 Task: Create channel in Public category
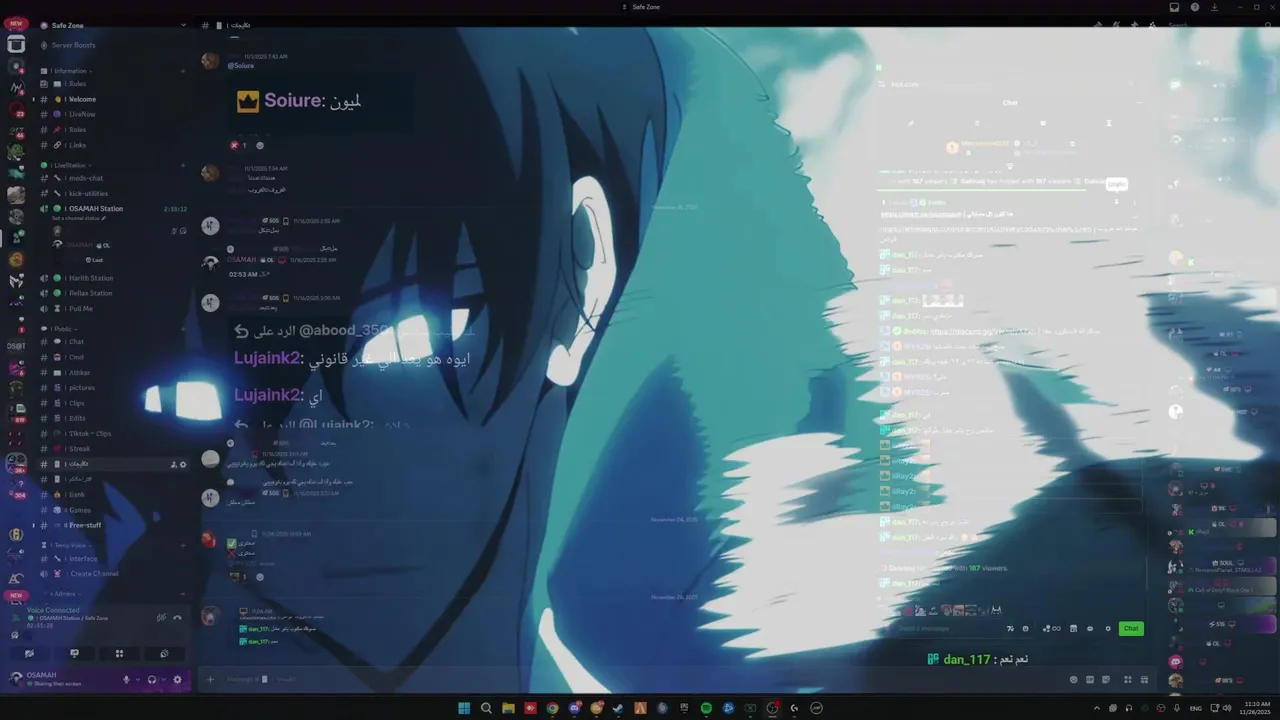click(182, 328)
